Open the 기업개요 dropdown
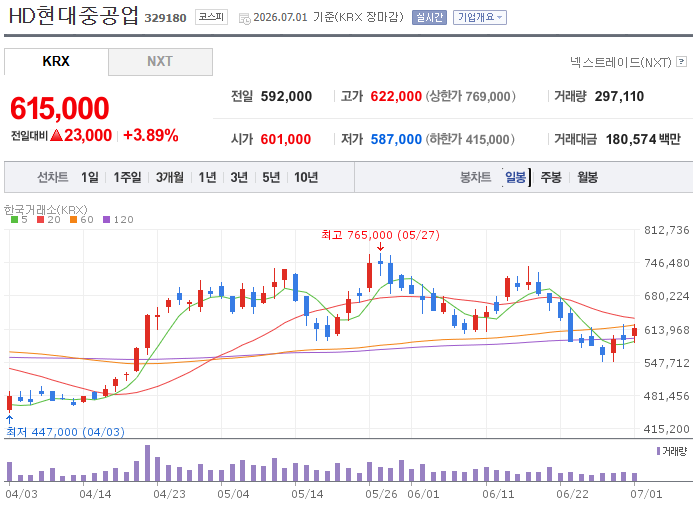 tap(480, 17)
